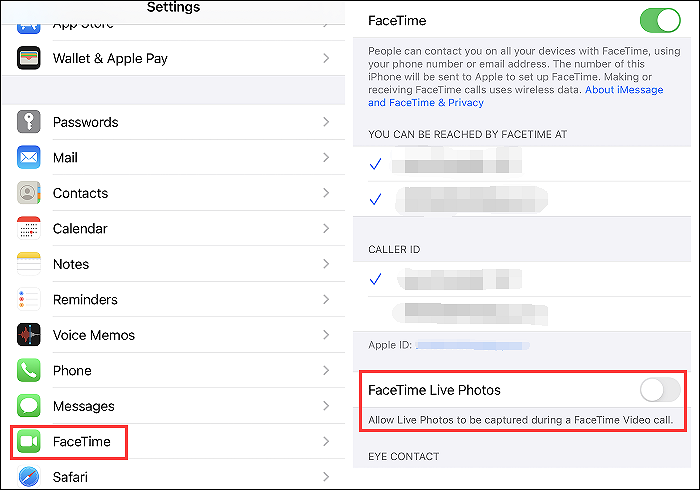Uncheck the first FaceTime reachable address

point(376,164)
